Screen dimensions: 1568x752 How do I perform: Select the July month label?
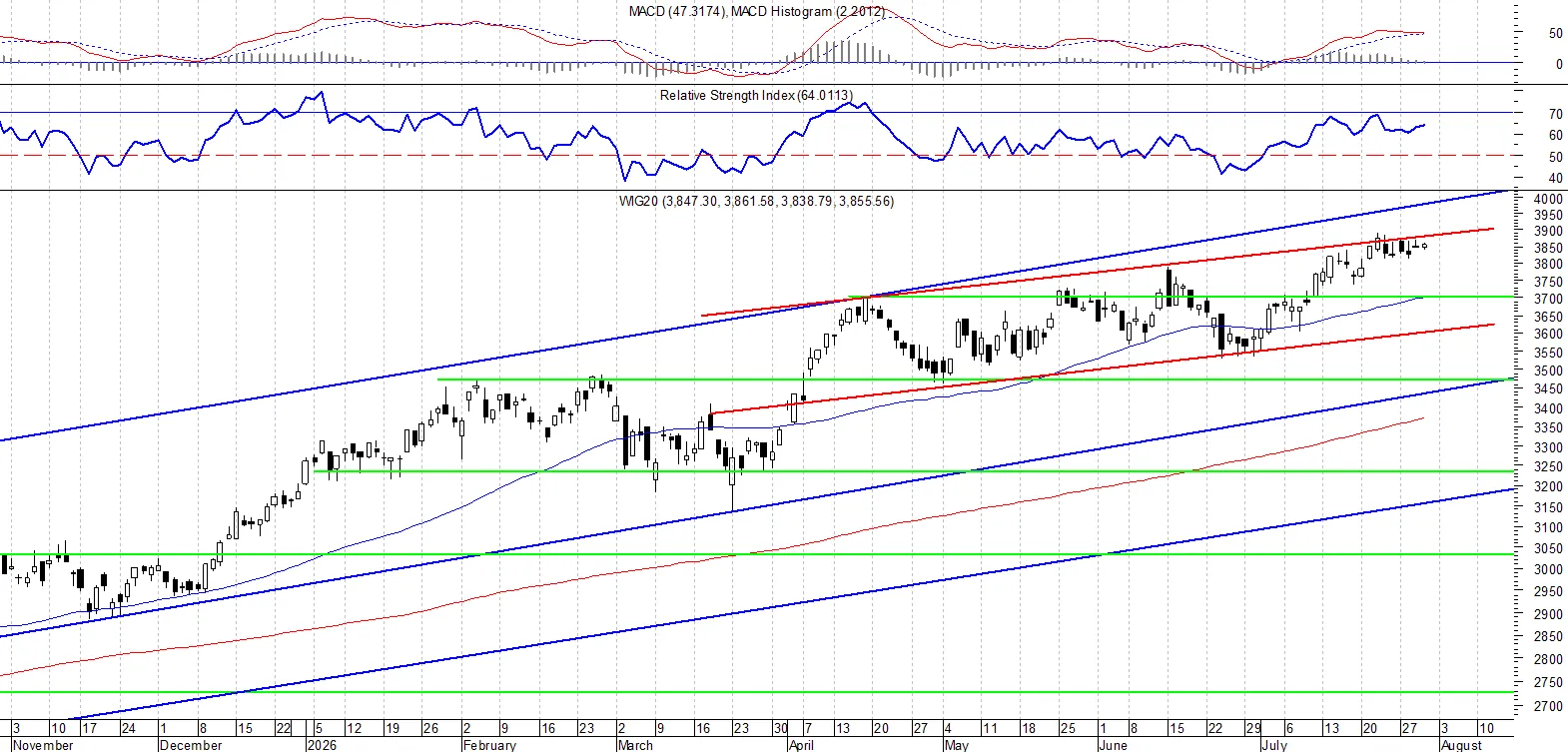1274,745
